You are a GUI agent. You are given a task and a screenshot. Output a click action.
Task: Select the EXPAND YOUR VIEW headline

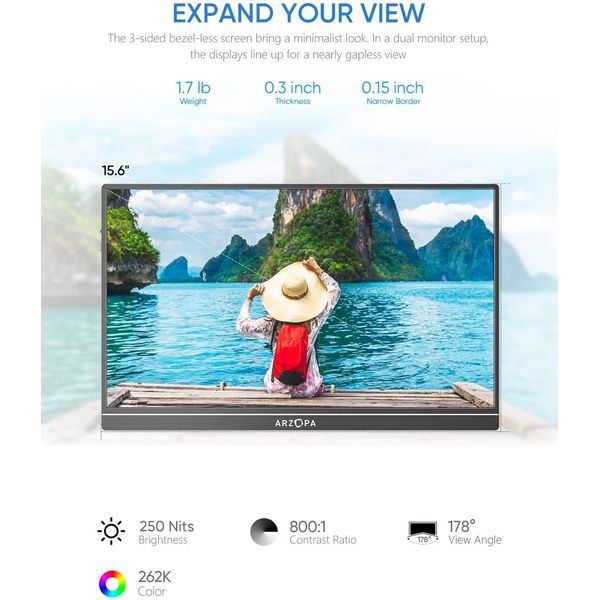tap(298, 13)
